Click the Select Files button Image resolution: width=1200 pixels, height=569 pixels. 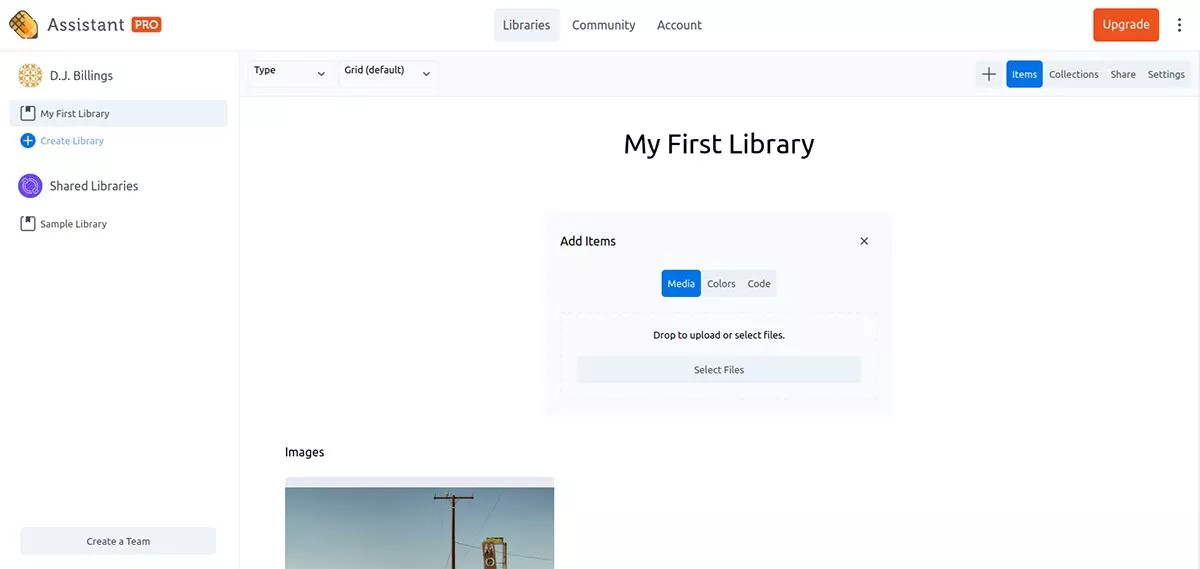pyautogui.click(x=719, y=370)
